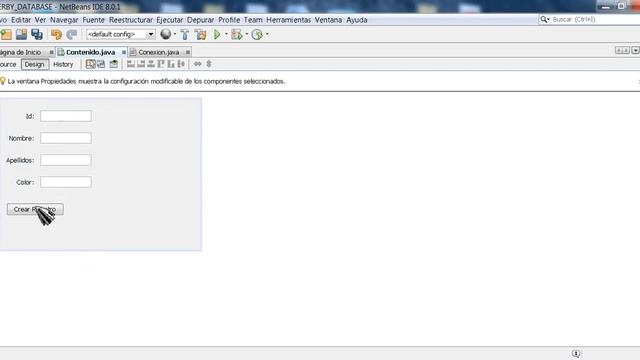This screenshot has height=360, width=640.
Task: Click the second alignment icon after Preview
Action: pos(141,64)
